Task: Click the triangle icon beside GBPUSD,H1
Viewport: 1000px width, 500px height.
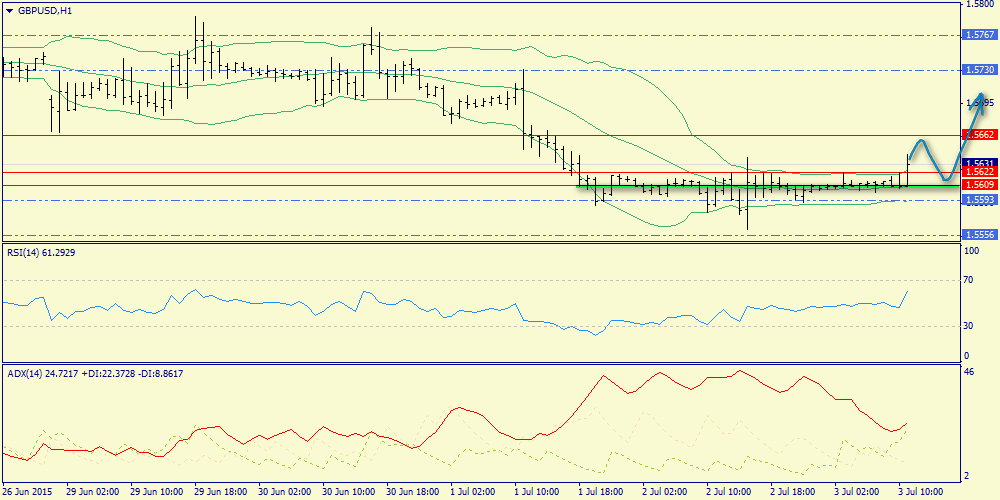Action: coord(9,10)
